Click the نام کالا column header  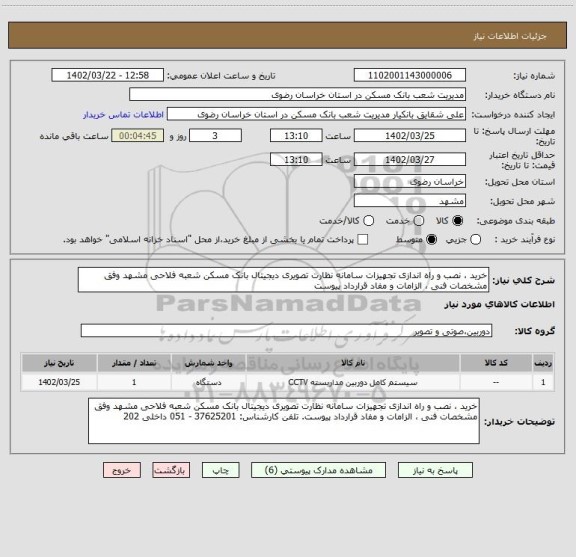click(x=353, y=363)
